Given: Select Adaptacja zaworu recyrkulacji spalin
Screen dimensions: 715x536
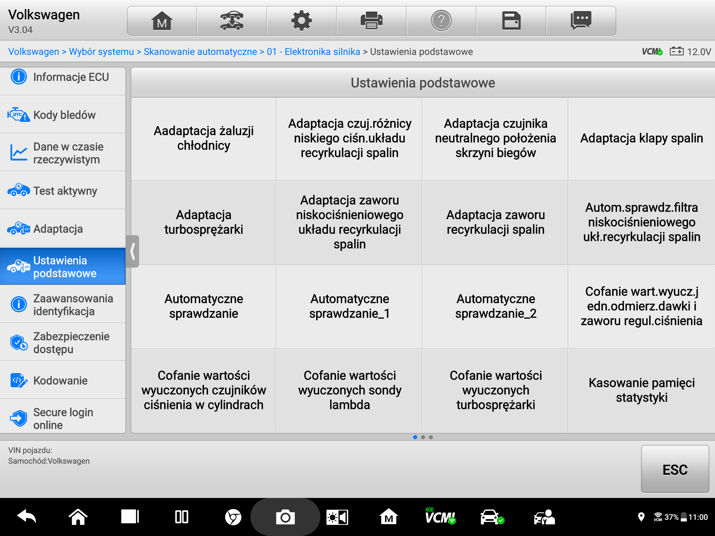Looking at the screenshot, I should [x=495, y=222].
